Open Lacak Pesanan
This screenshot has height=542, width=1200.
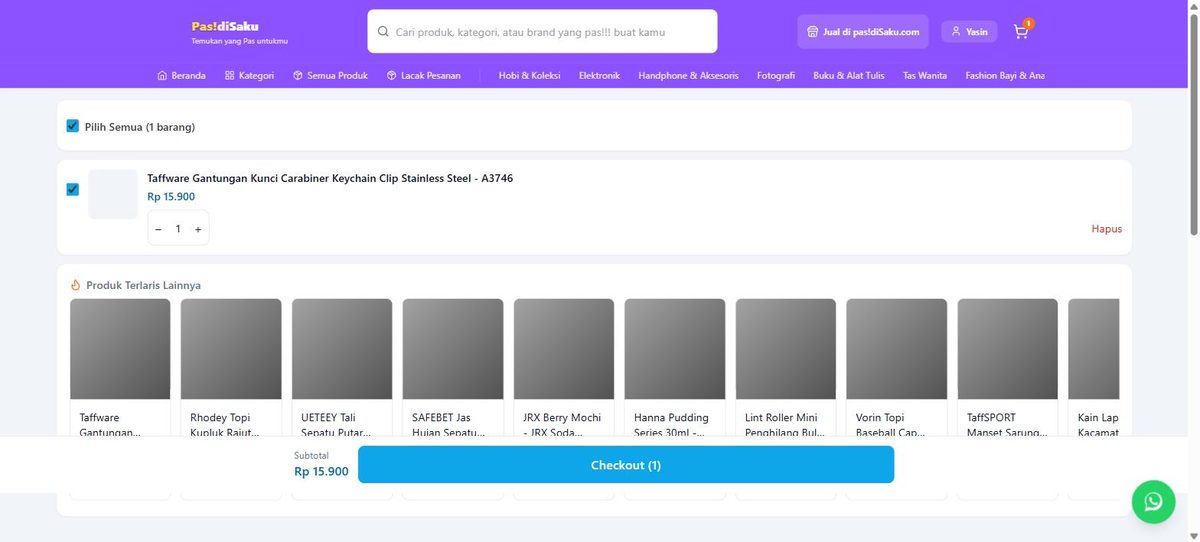[x=424, y=75]
